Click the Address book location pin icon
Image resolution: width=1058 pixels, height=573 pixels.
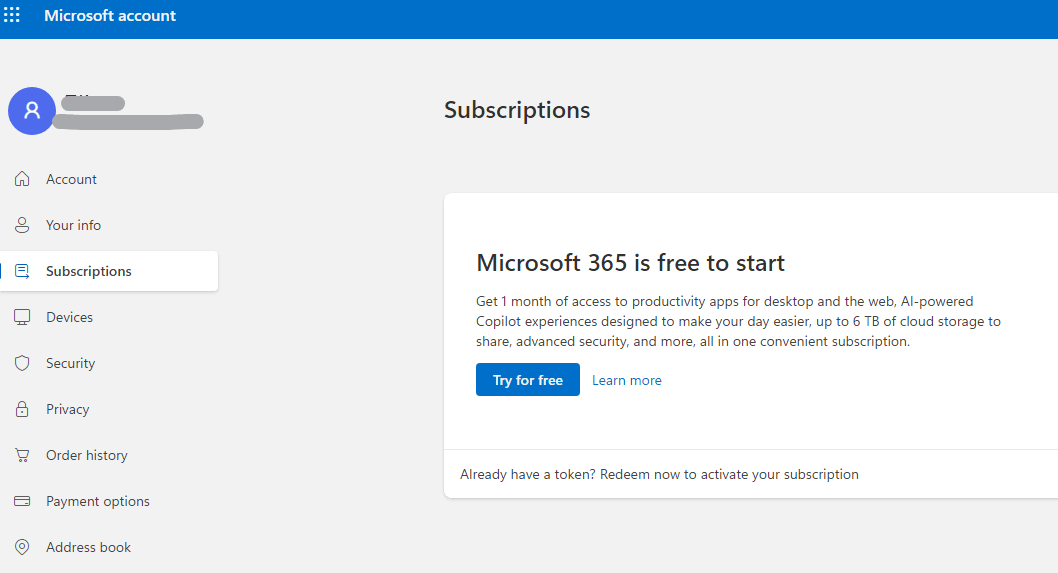[22, 547]
